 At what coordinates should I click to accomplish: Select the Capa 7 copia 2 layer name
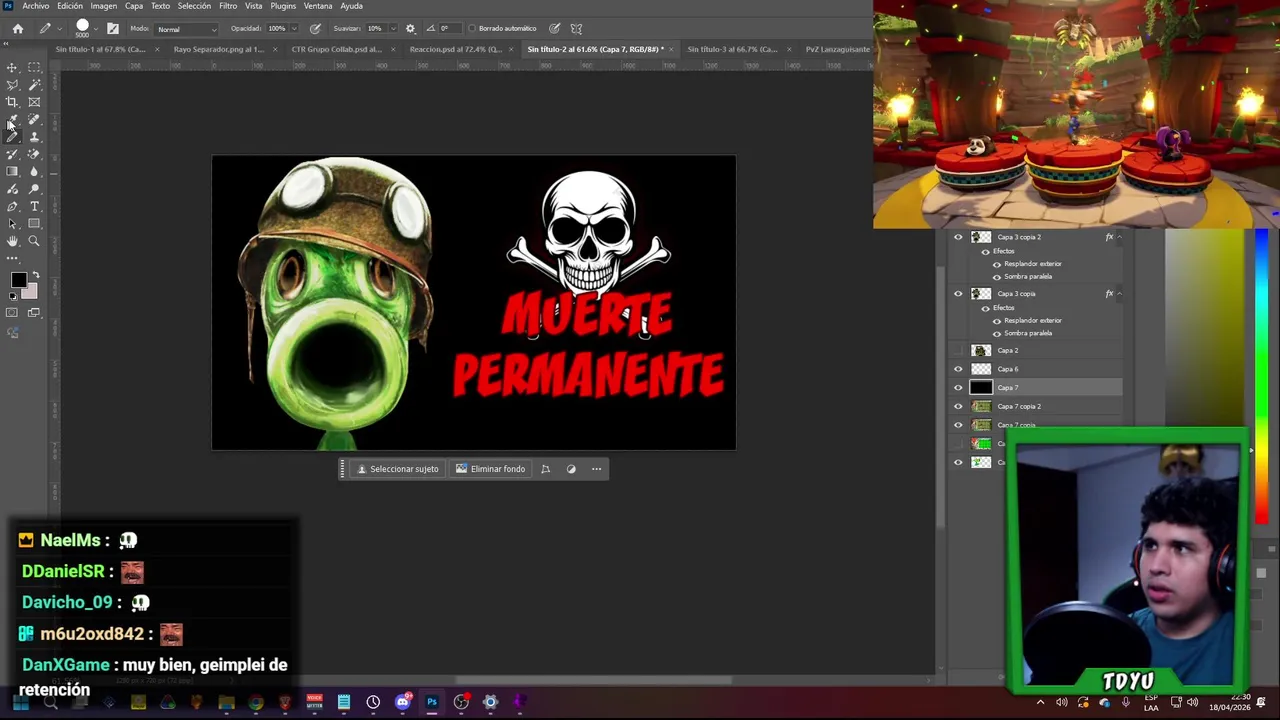[x=1019, y=407]
